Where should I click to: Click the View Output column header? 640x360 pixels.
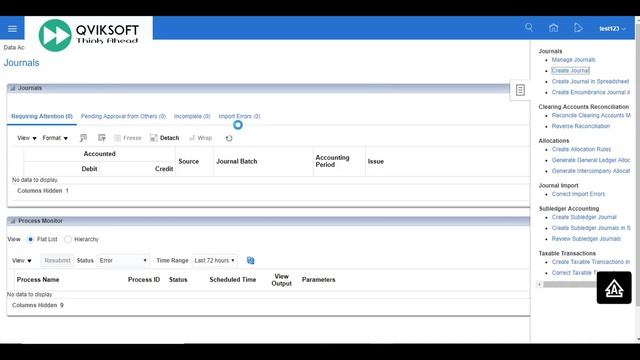tap(282, 280)
